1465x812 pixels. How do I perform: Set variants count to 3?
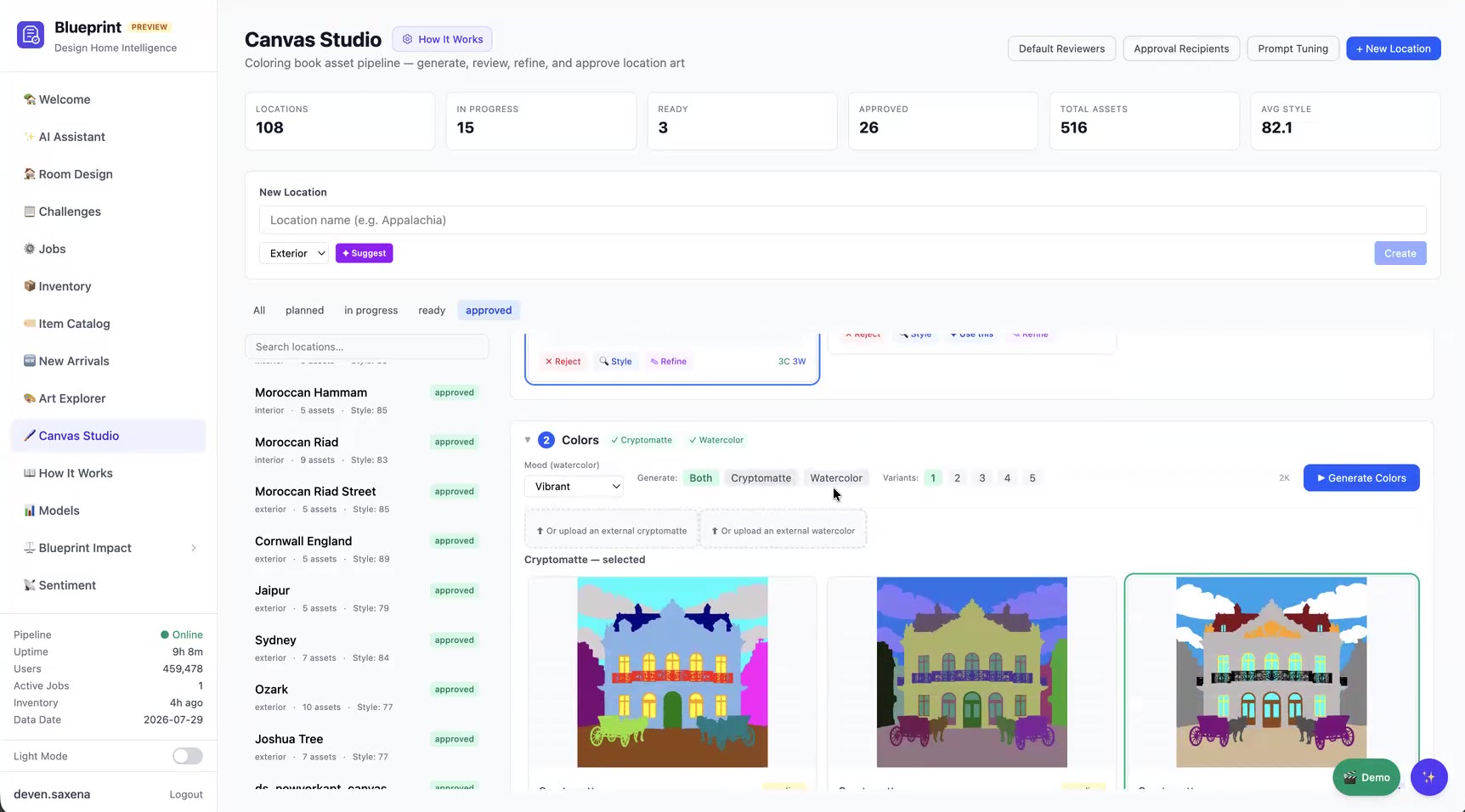click(982, 478)
